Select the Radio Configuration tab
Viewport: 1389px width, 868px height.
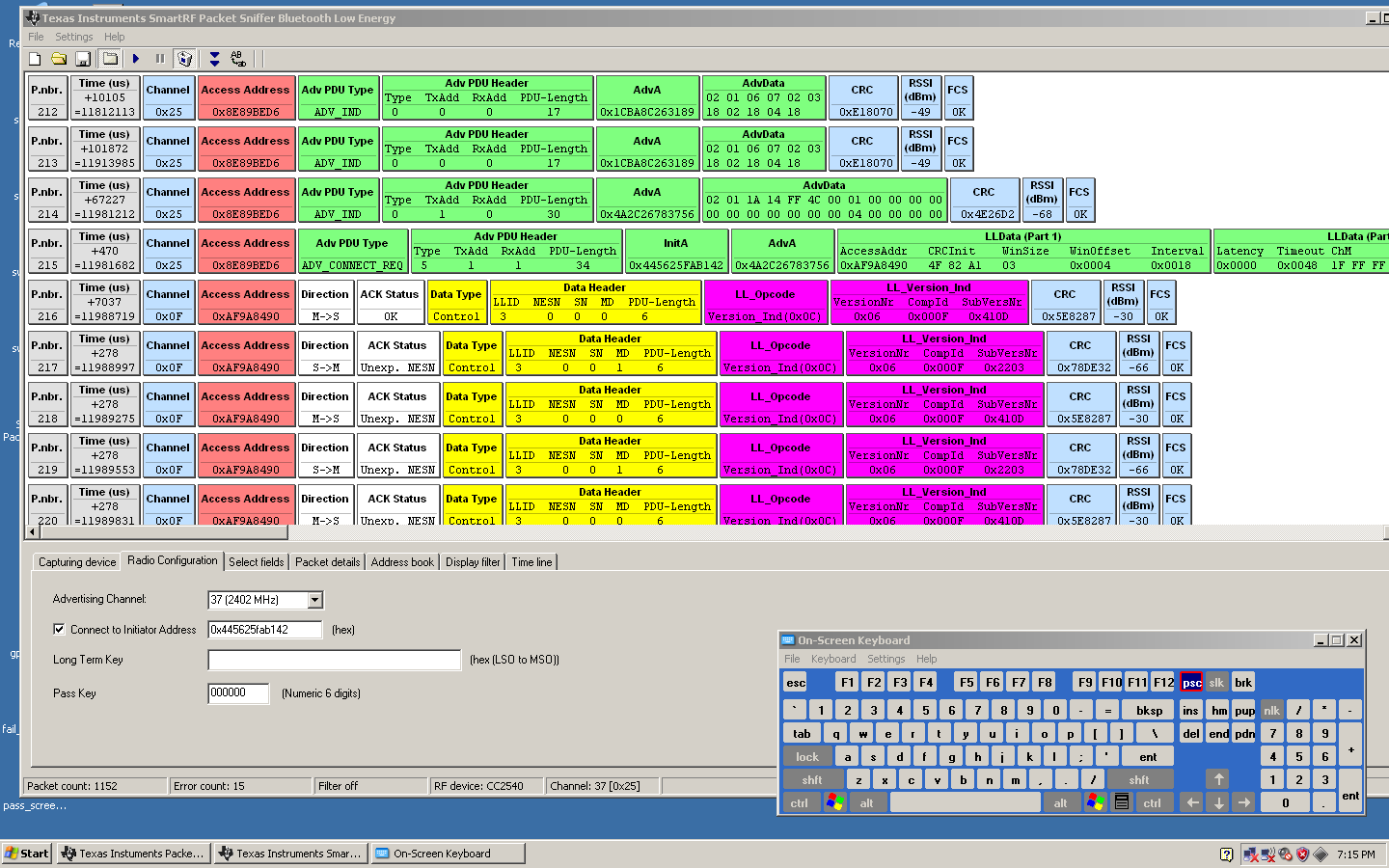coord(173,560)
